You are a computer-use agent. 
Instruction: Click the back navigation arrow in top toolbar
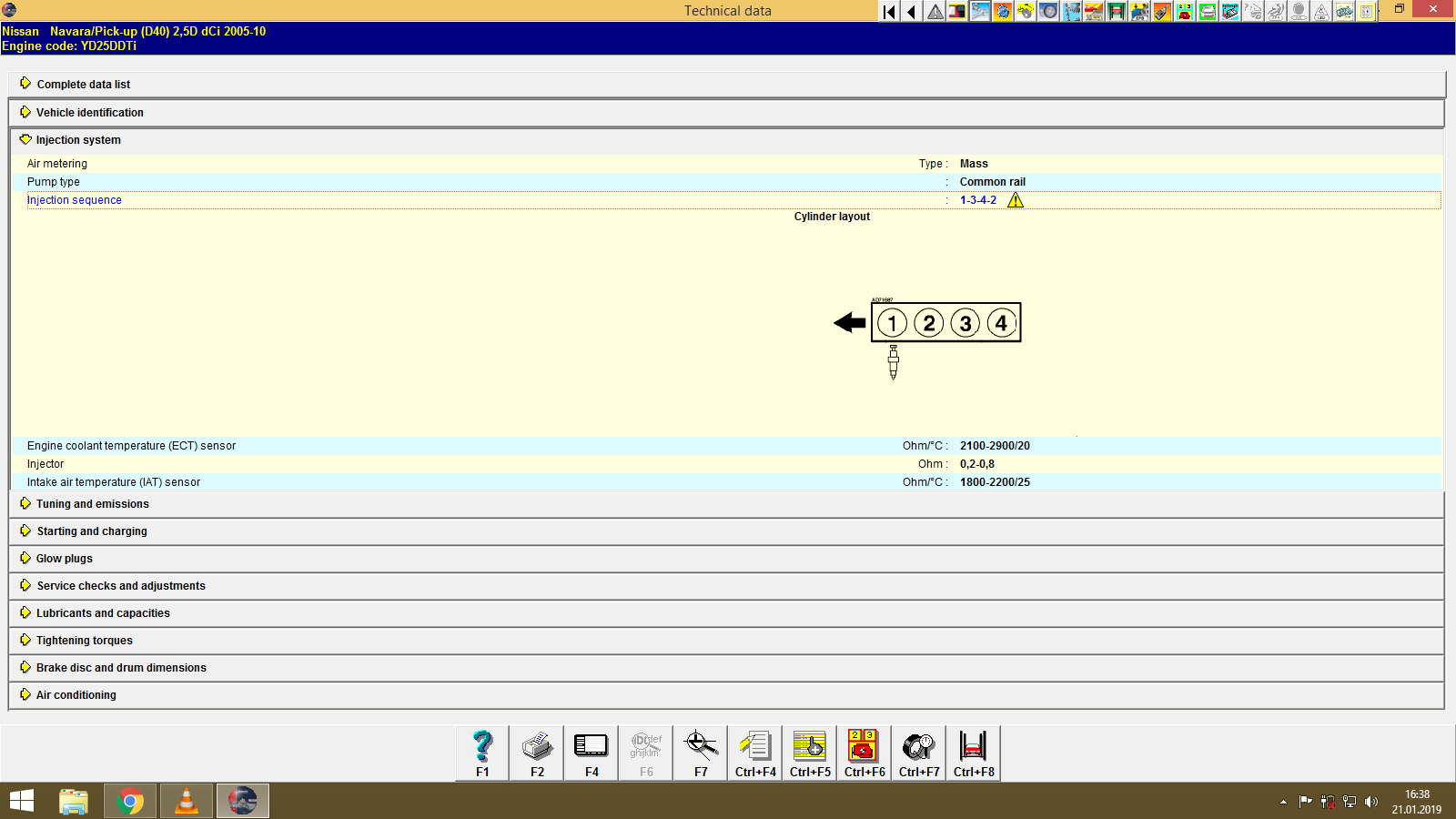pyautogui.click(x=911, y=11)
